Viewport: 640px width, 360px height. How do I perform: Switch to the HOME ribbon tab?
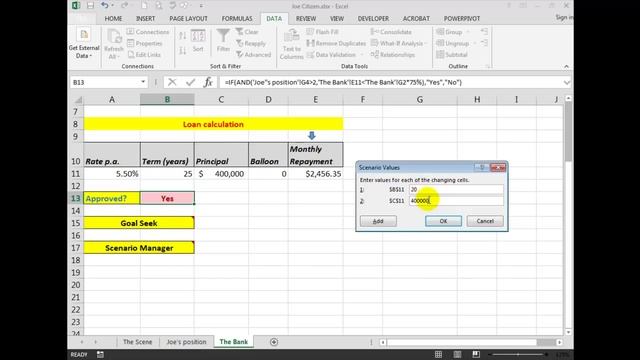(x=113, y=19)
